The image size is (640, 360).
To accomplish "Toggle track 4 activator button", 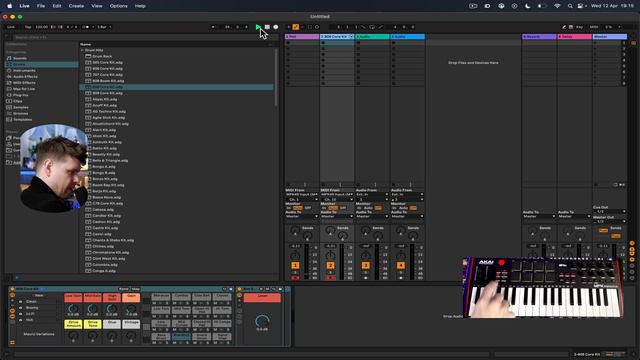I will point(400,265).
